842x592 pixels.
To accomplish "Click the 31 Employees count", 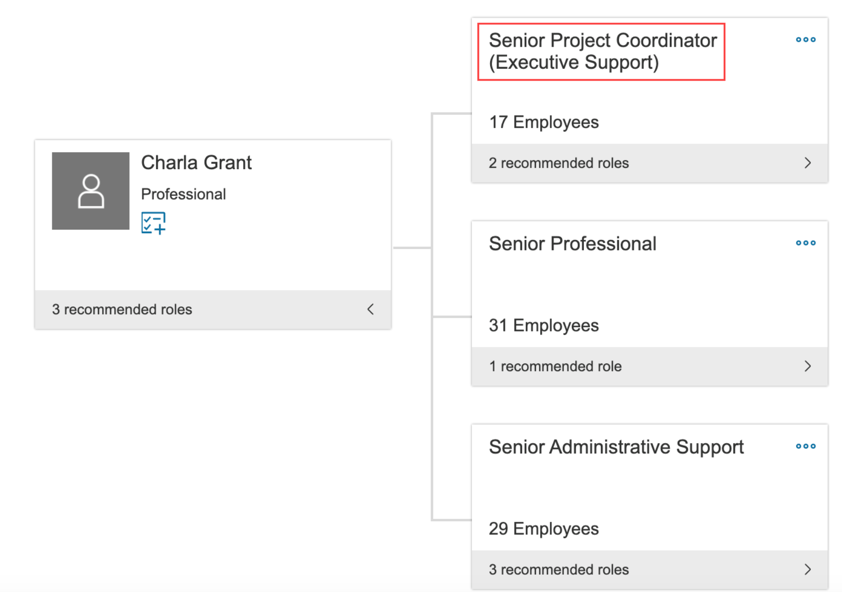I will (x=543, y=326).
